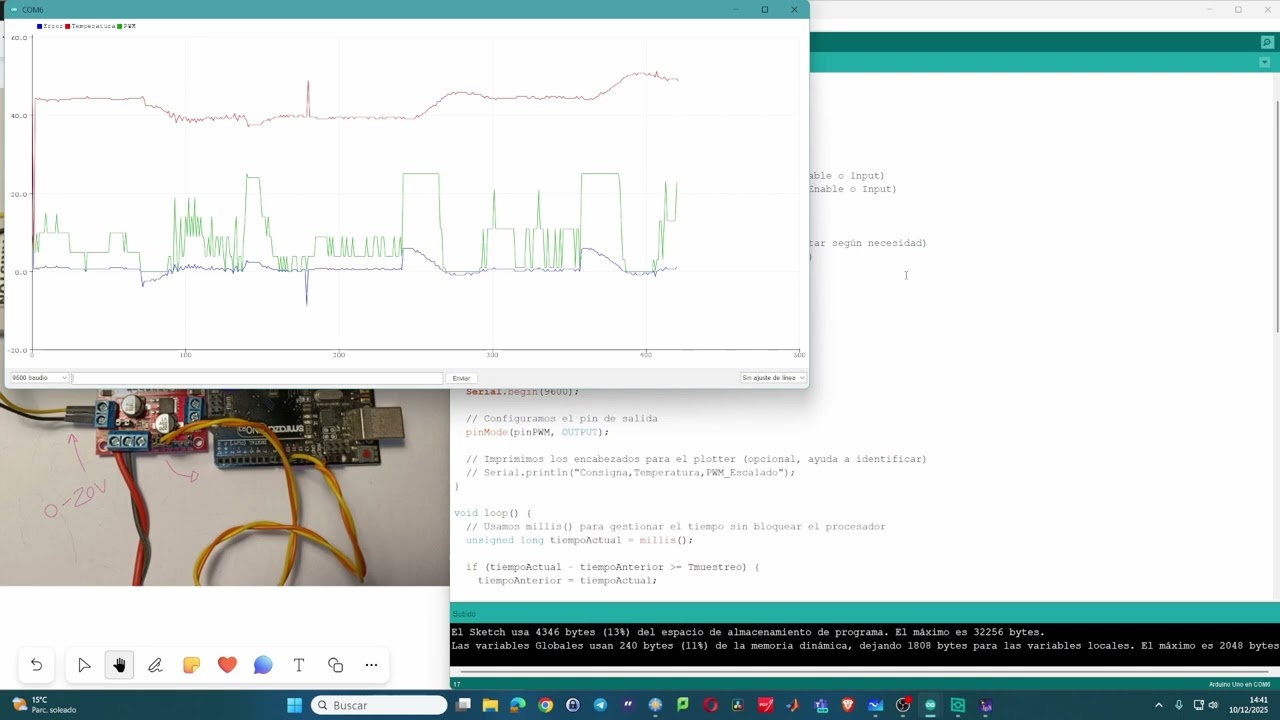Open Telegram from the taskbar
The width and height of the screenshot is (1280, 720).
pos(600,705)
